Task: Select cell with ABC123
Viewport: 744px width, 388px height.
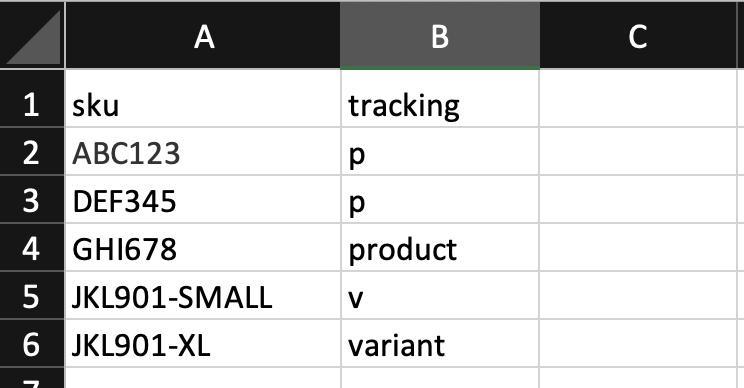Action: 203,151
